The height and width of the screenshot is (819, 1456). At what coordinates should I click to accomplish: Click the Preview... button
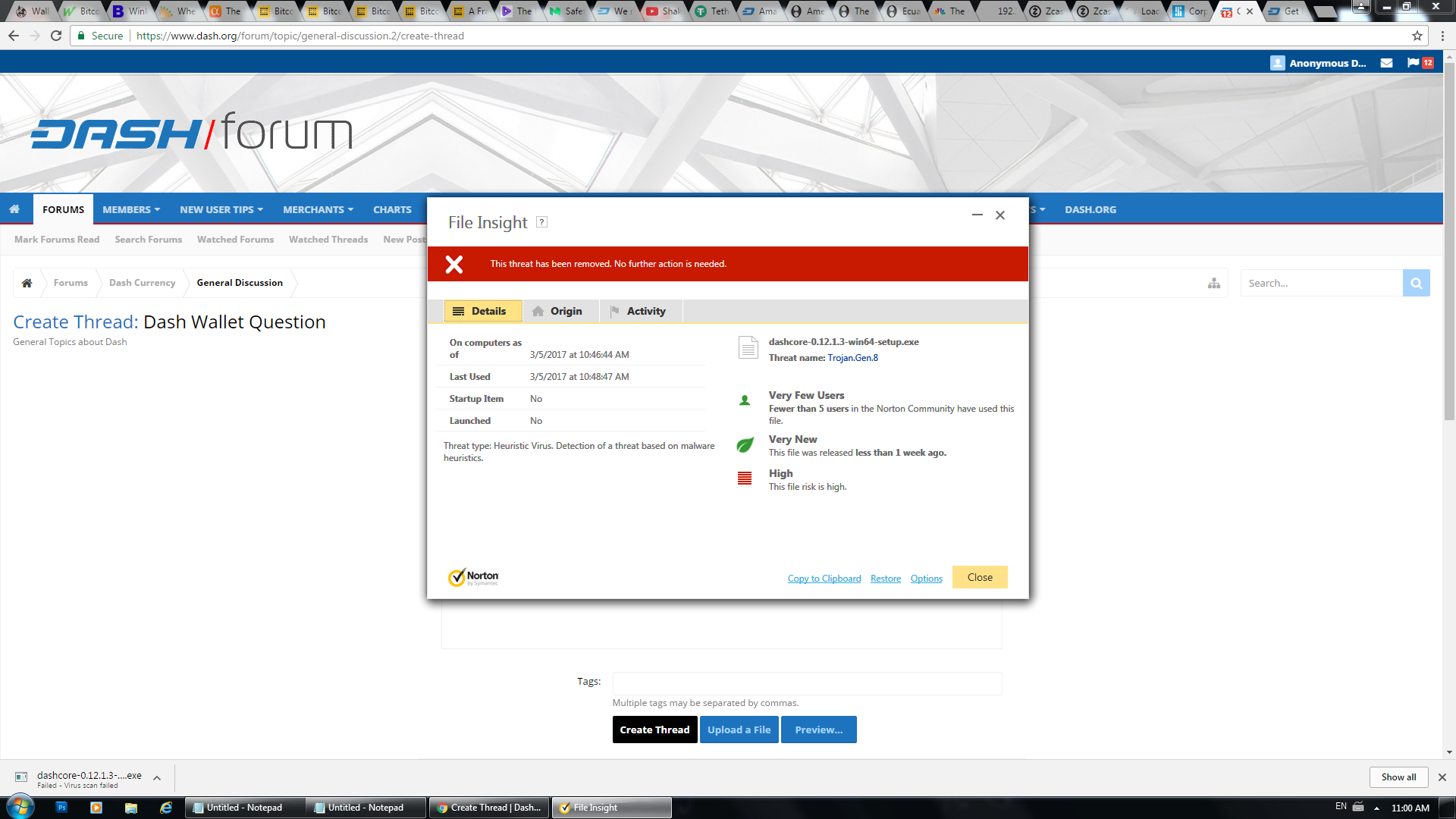[x=819, y=730]
